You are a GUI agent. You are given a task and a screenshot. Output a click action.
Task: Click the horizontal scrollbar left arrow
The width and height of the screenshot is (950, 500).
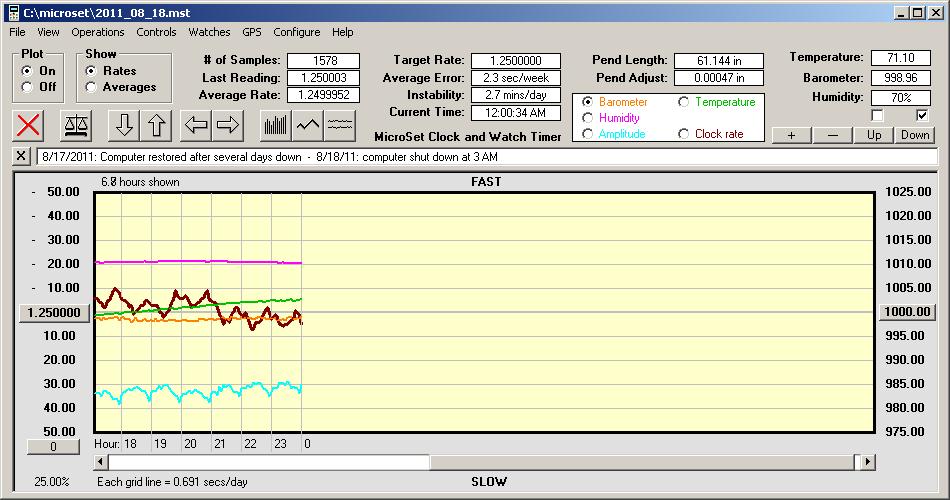tap(101, 462)
